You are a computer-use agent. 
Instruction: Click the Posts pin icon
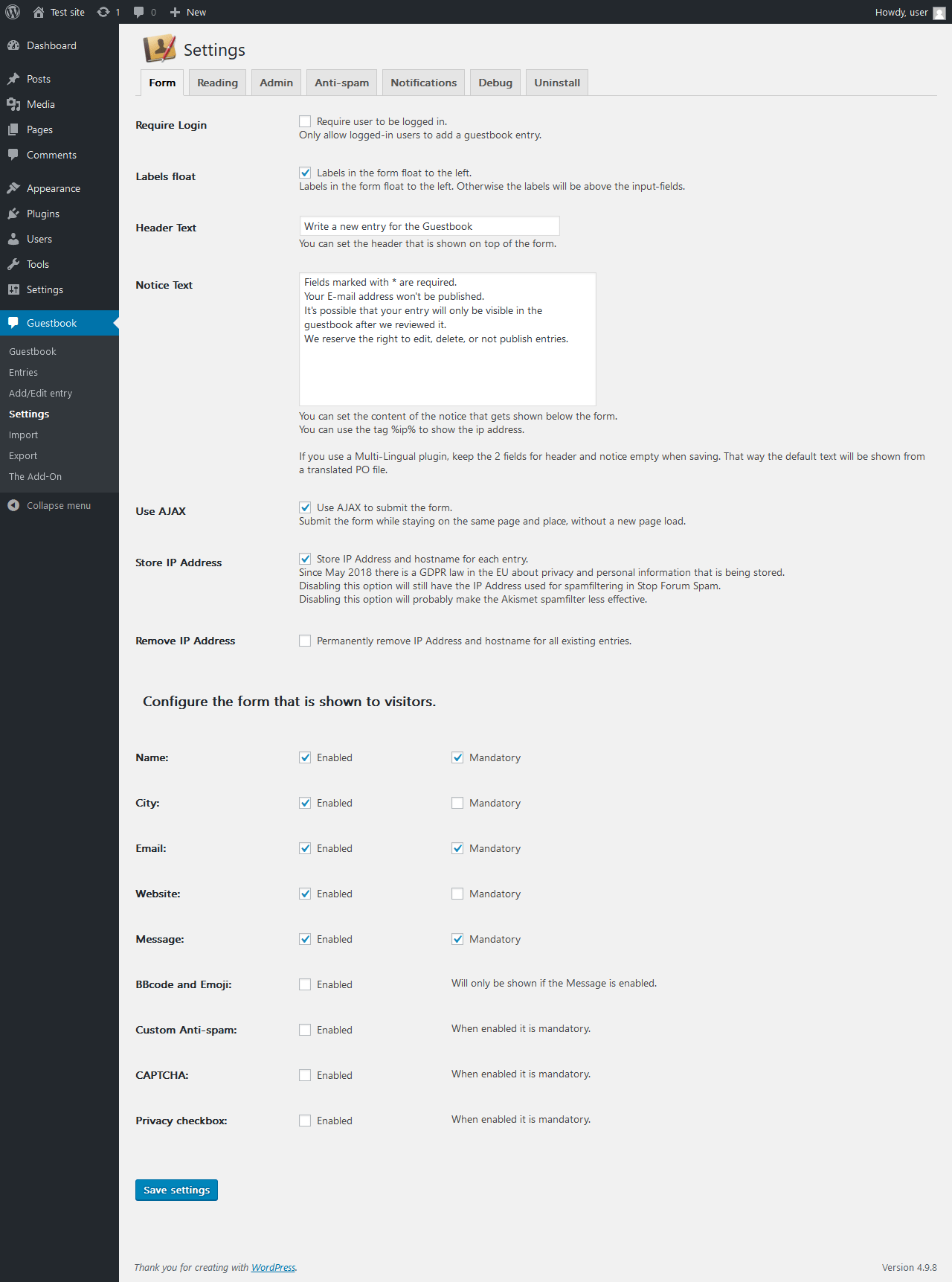pyautogui.click(x=13, y=79)
